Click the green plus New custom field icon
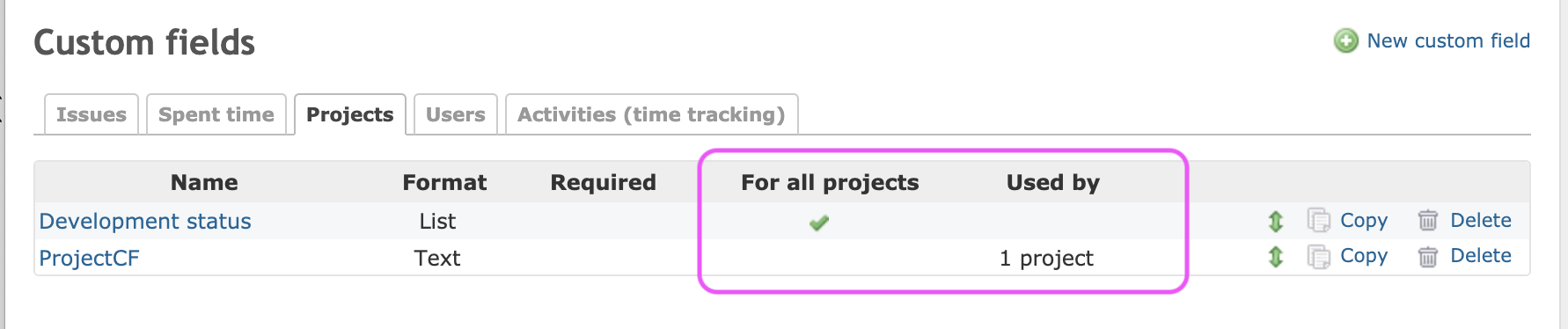Viewport: 1568px width, 329px height. [x=1346, y=40]
